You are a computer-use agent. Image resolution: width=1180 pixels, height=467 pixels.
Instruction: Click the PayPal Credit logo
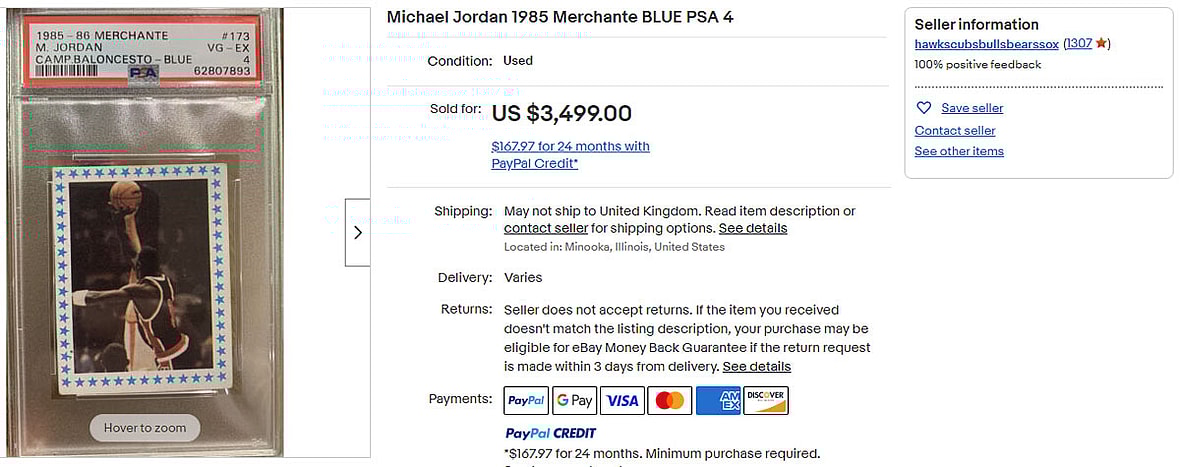point(550,433)
